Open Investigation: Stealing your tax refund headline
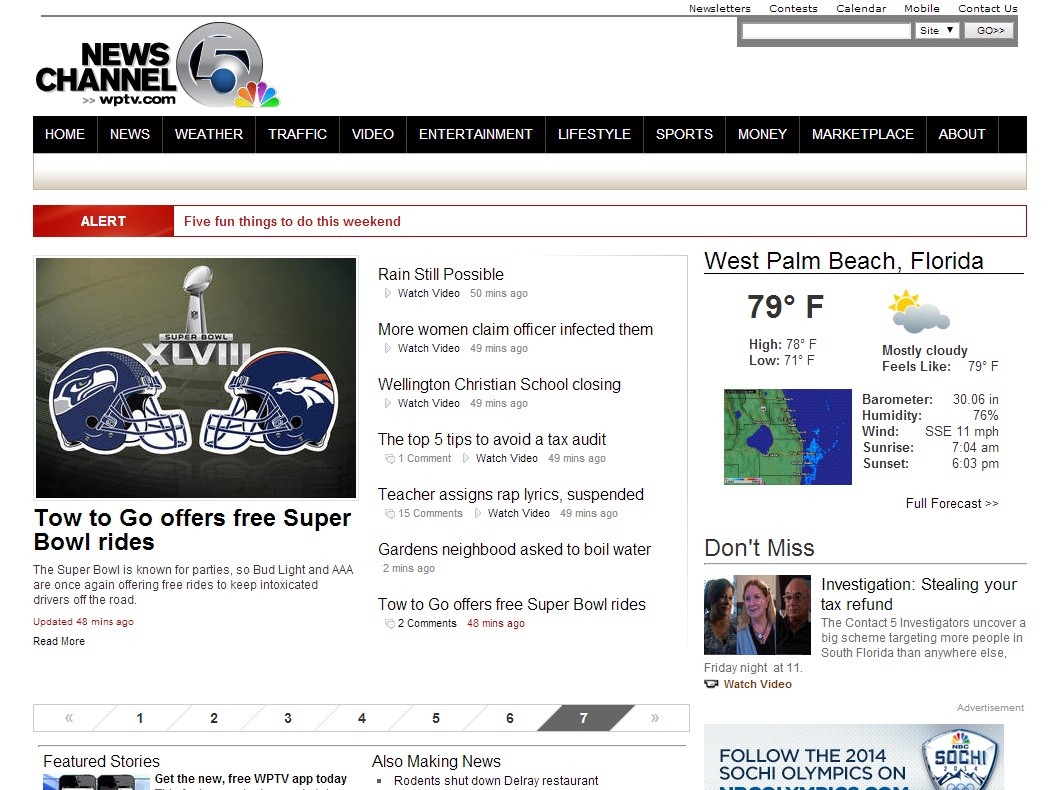1052x790 pixels. tap(919, 594)
